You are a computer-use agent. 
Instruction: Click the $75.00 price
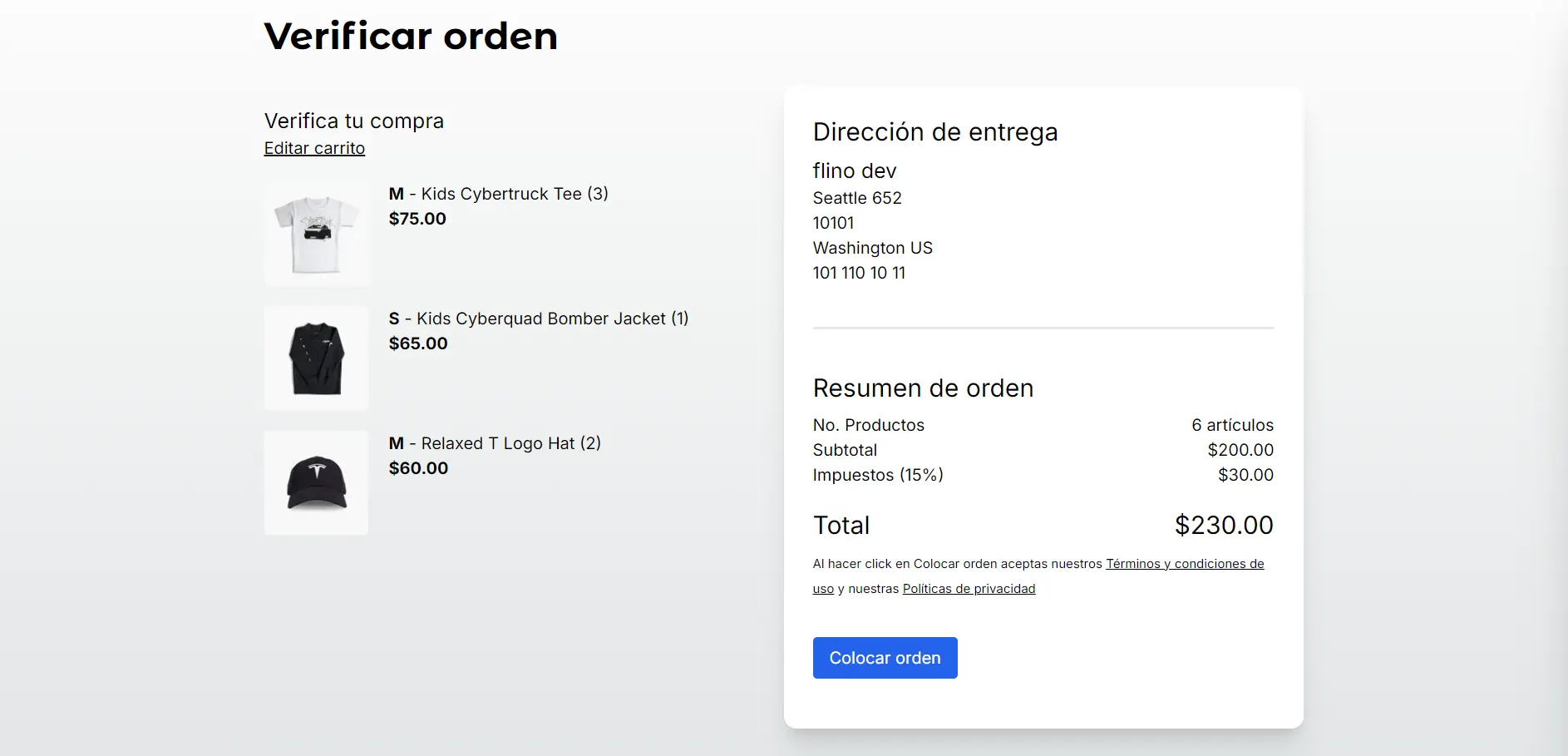point(417,219)
